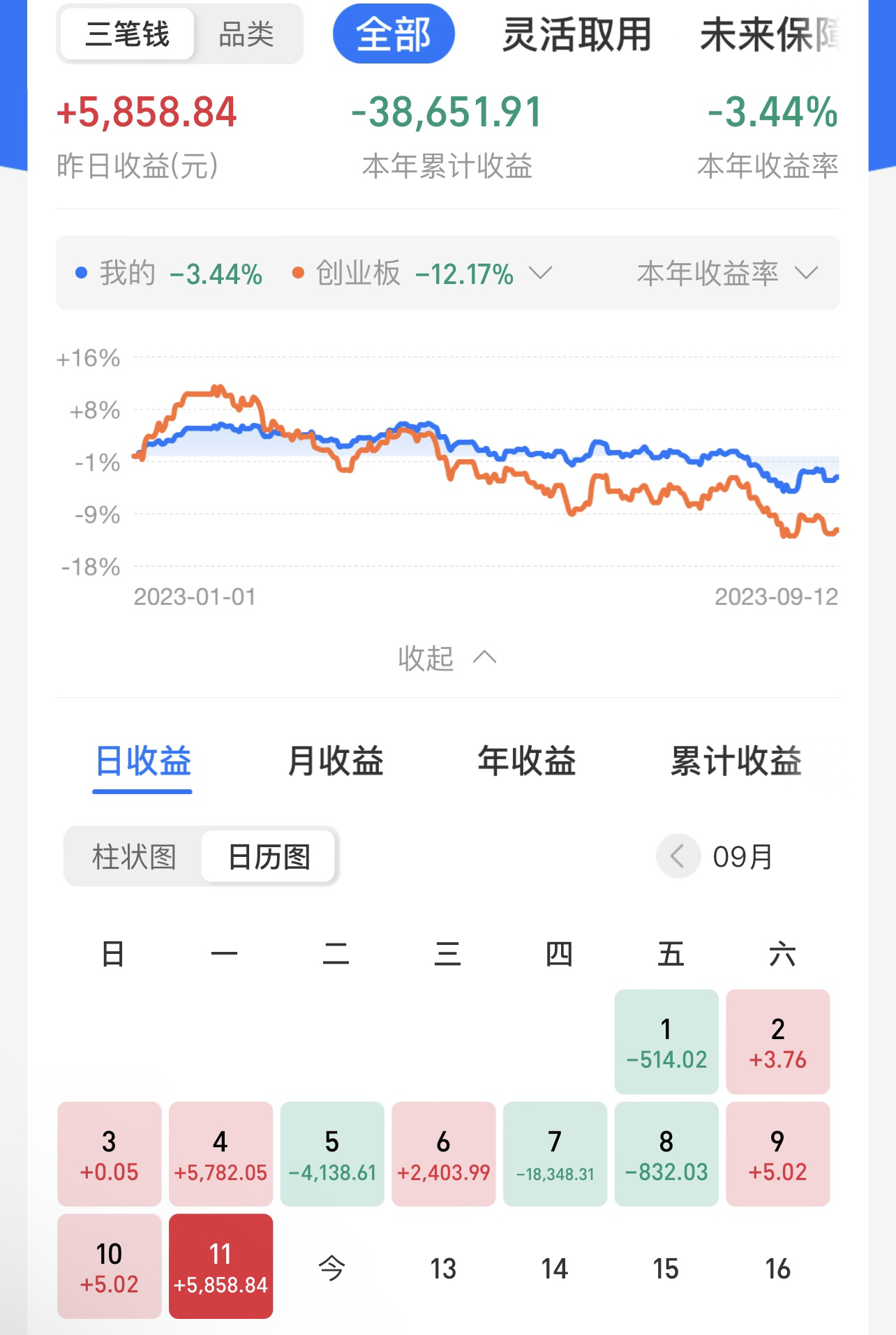The height and width of the screenshot is (1335, 896).
Task: Select September 11 cell with +5,858.84
Action: click(x=221, y=1266)
